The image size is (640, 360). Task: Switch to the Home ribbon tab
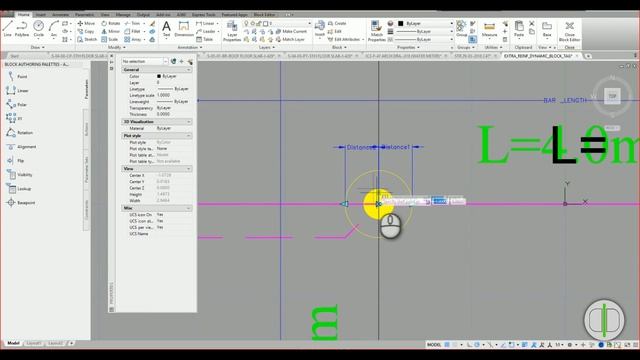pos(24,14)
